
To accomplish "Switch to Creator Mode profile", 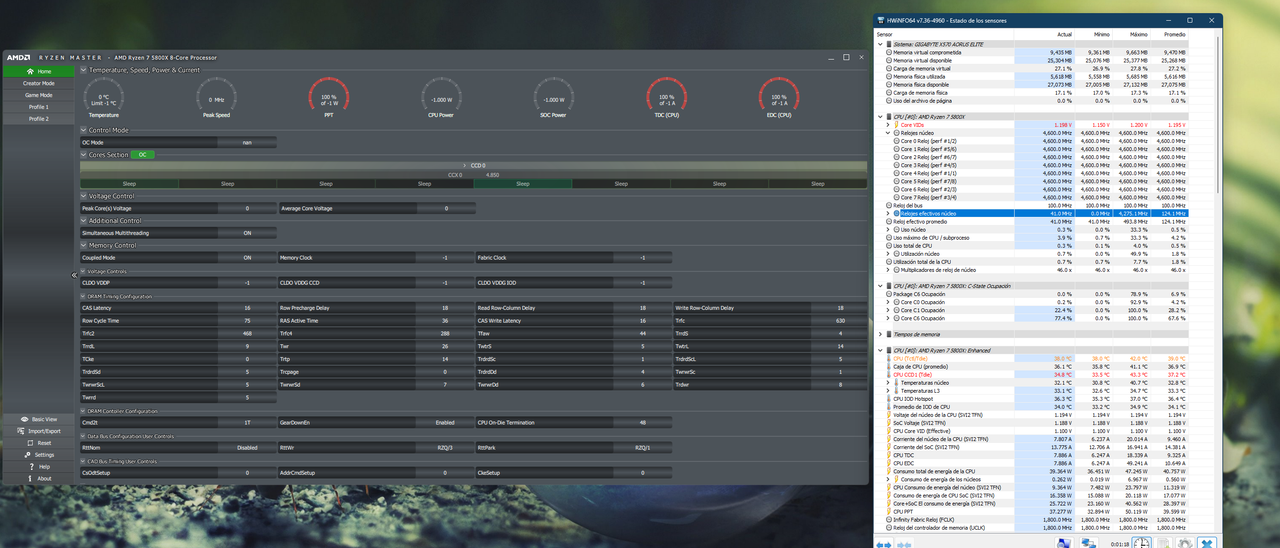I will tap(38, 83).
